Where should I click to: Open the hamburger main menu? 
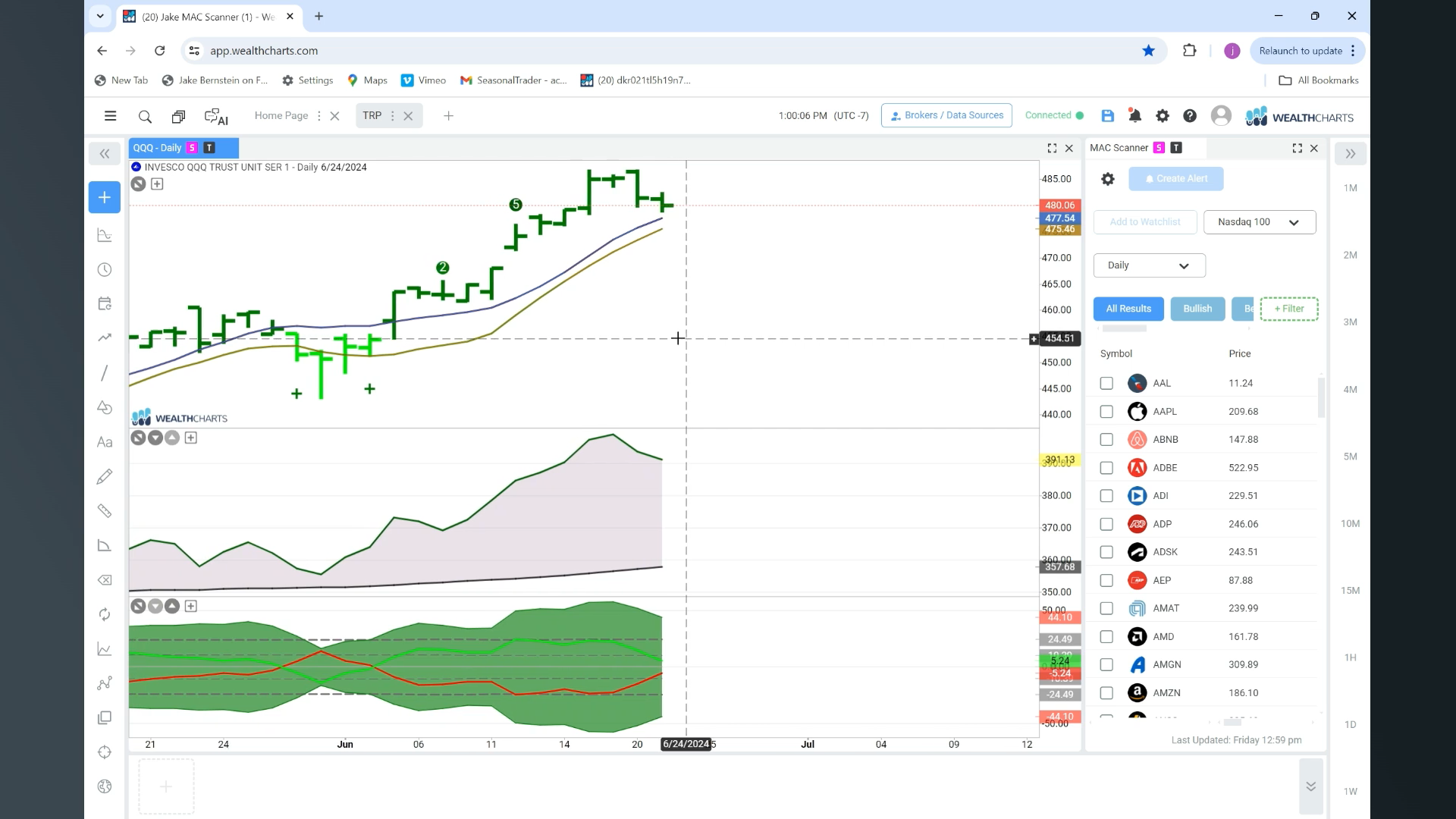[110, 116]
